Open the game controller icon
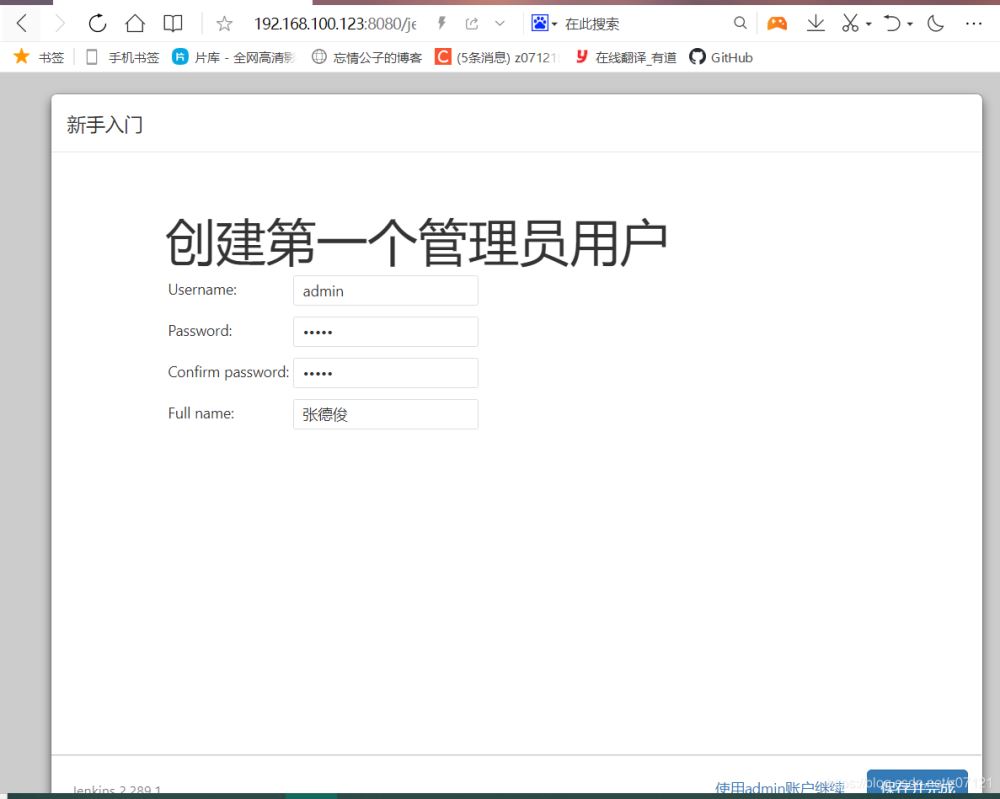 (x=777, y=23)
